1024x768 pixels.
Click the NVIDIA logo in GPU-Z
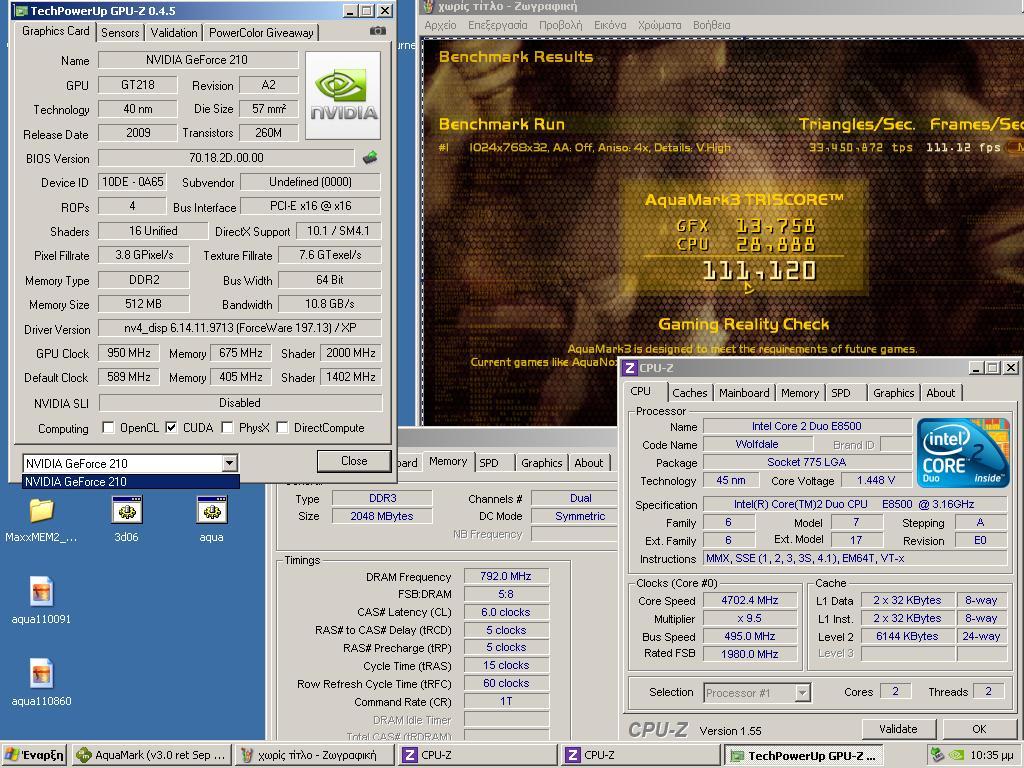coord(343,95)
